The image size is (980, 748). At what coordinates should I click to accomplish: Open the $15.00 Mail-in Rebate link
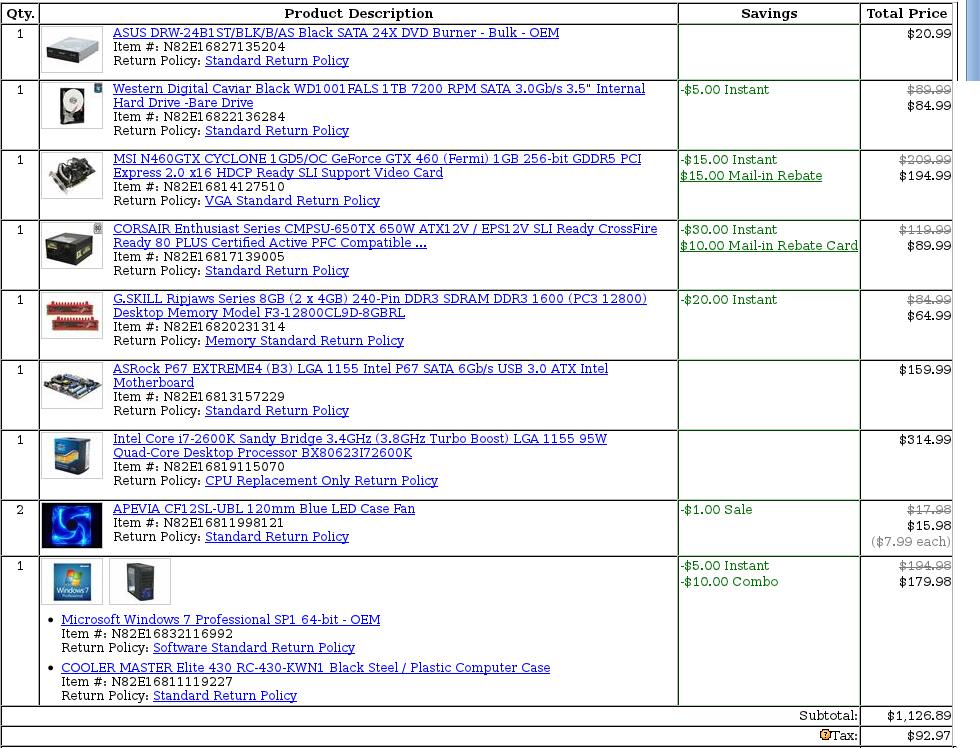(751, 176)
